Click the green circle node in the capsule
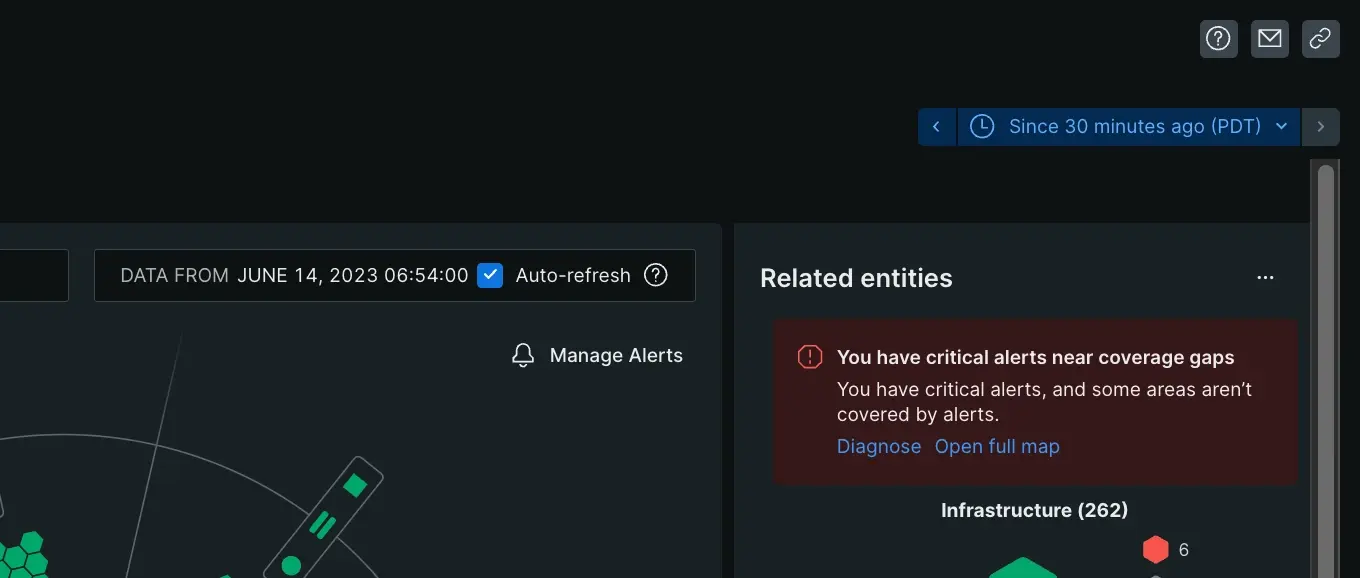 coord(291,565)
